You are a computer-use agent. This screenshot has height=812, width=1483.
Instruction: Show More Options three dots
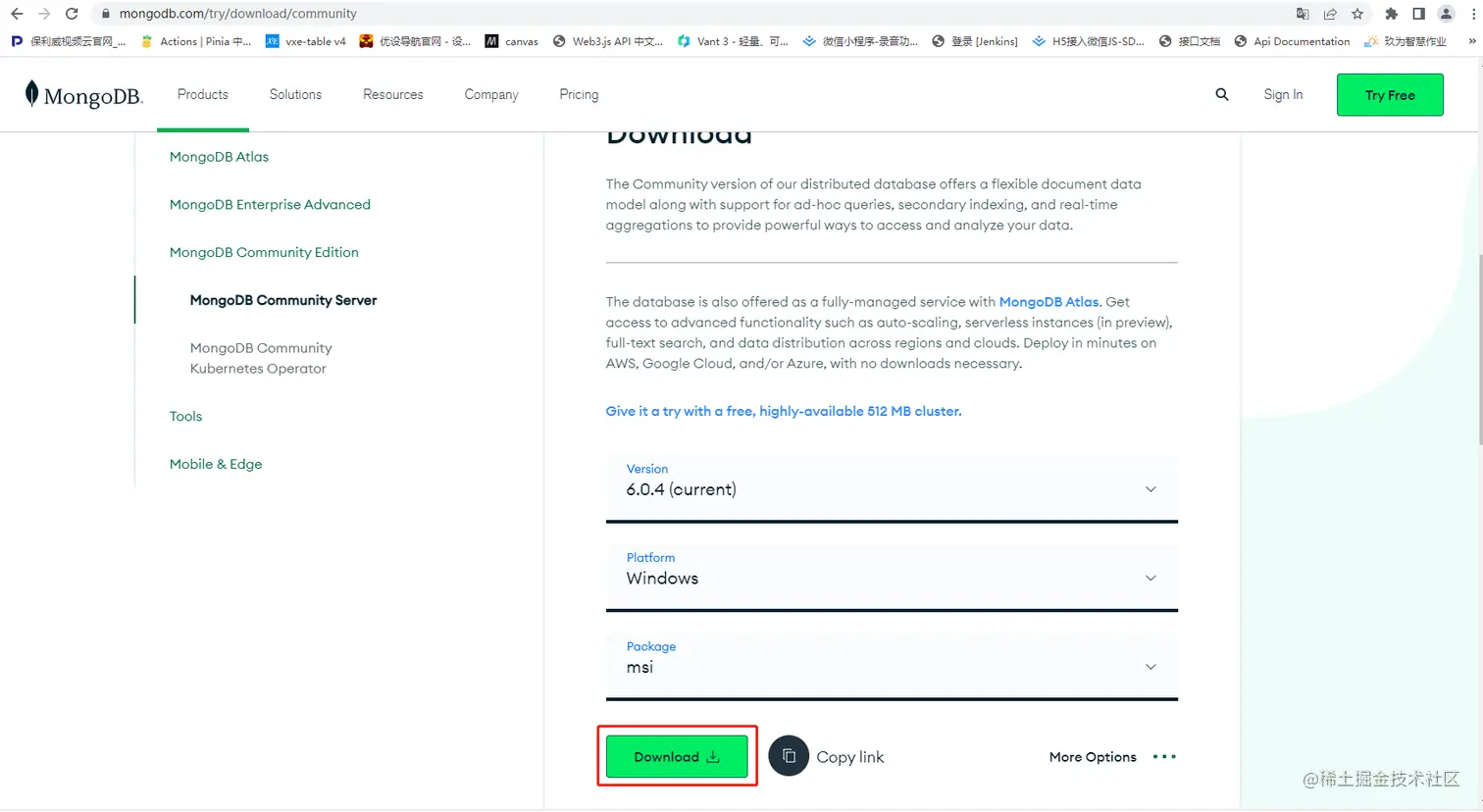[1164, 757]
